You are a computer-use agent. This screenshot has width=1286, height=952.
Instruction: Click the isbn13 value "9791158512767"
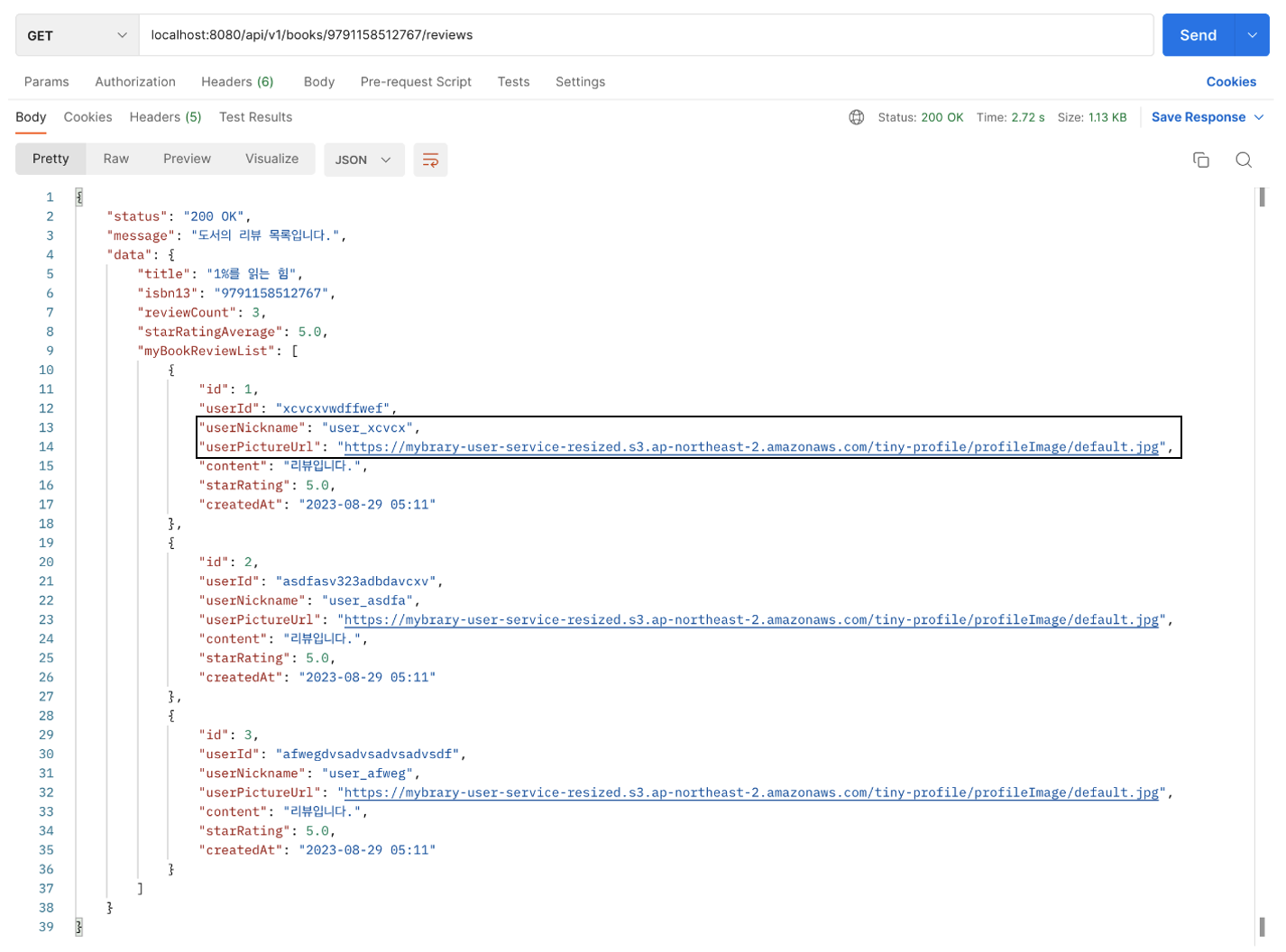click(271, 293)
